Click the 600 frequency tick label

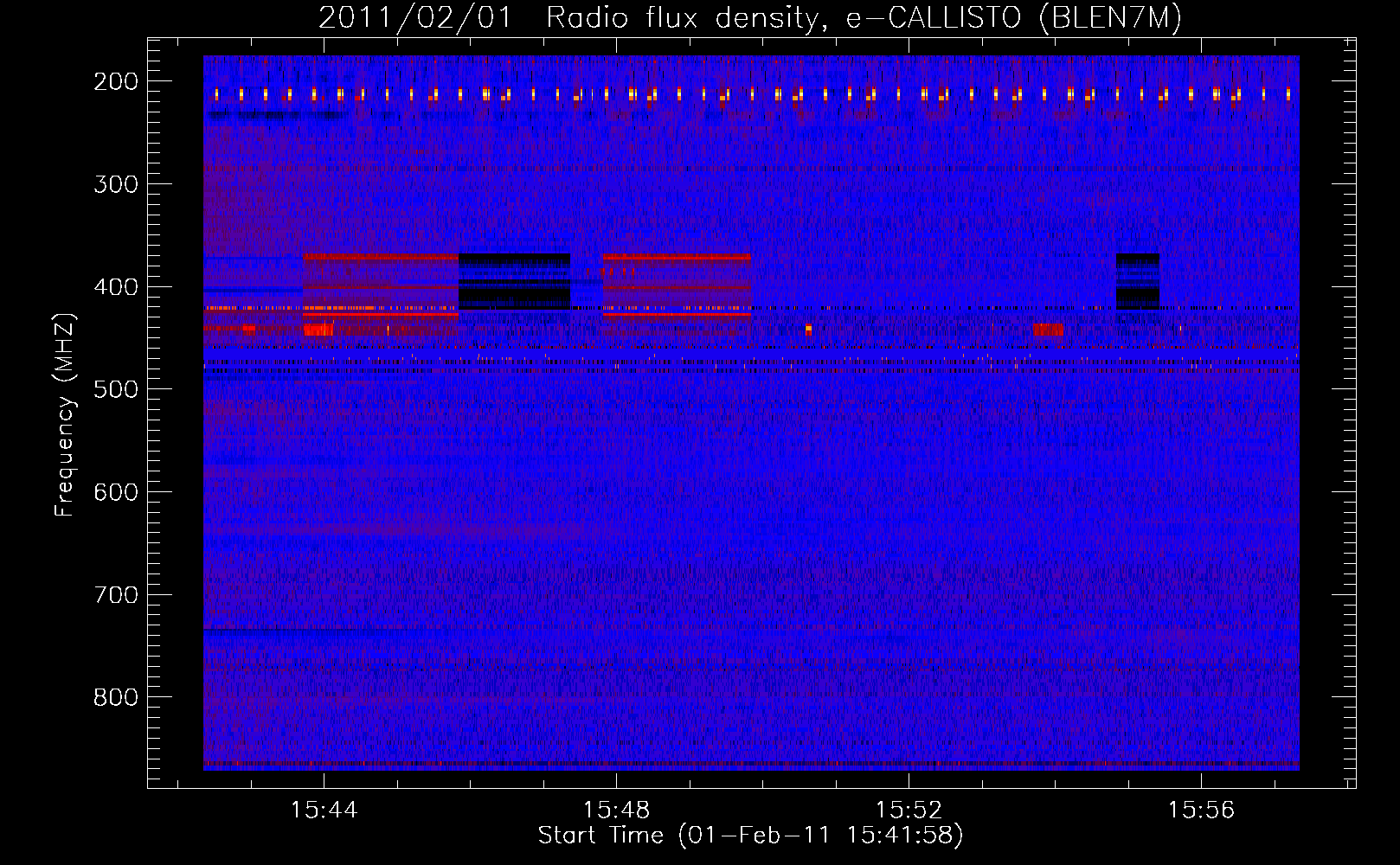[x=115, y=492]
